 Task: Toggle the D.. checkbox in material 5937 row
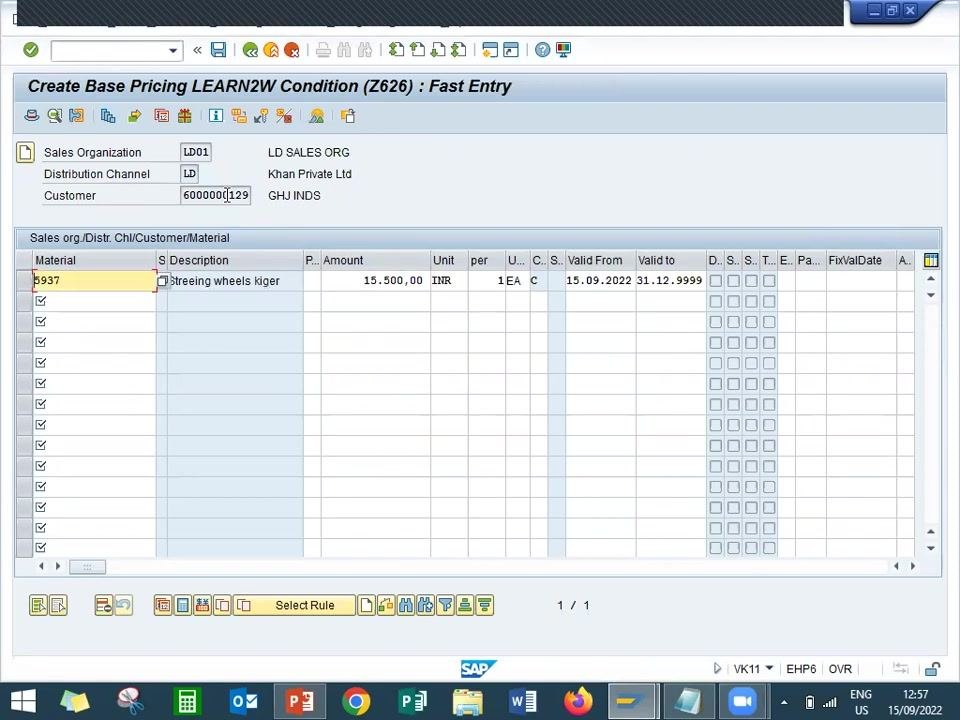coord(715,281)
